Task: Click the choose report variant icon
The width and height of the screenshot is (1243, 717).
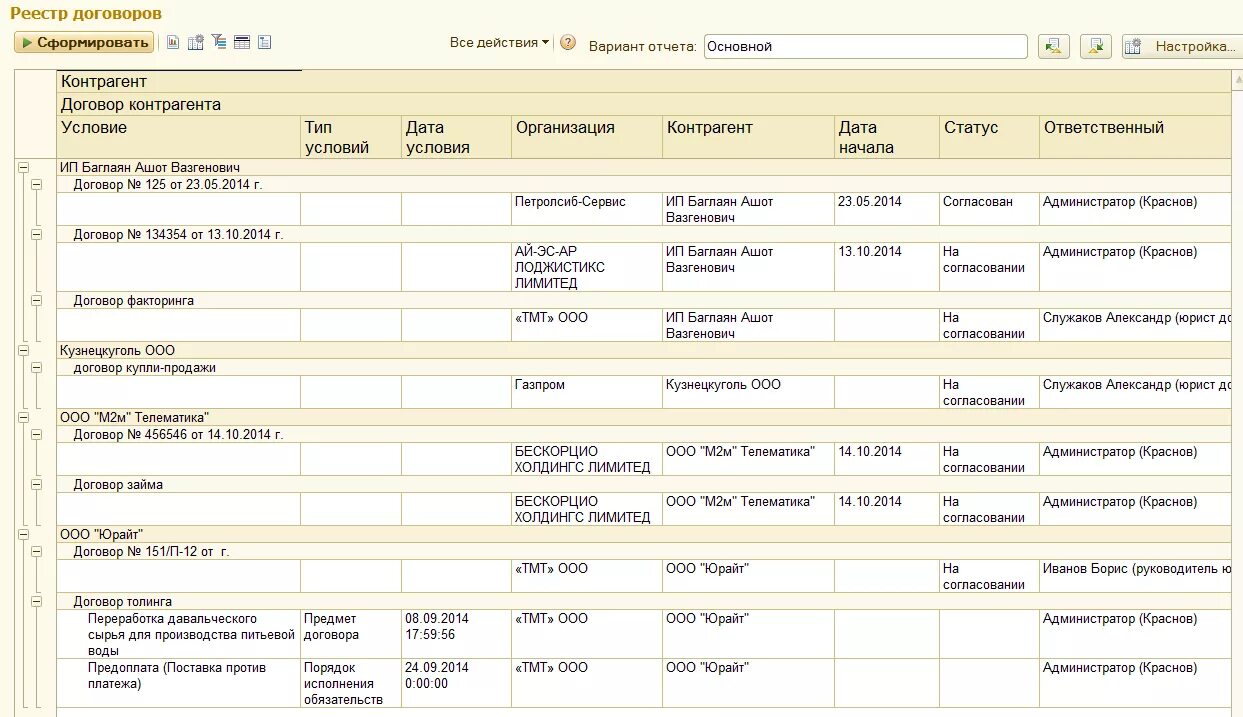Action: tap(1053, 46)
